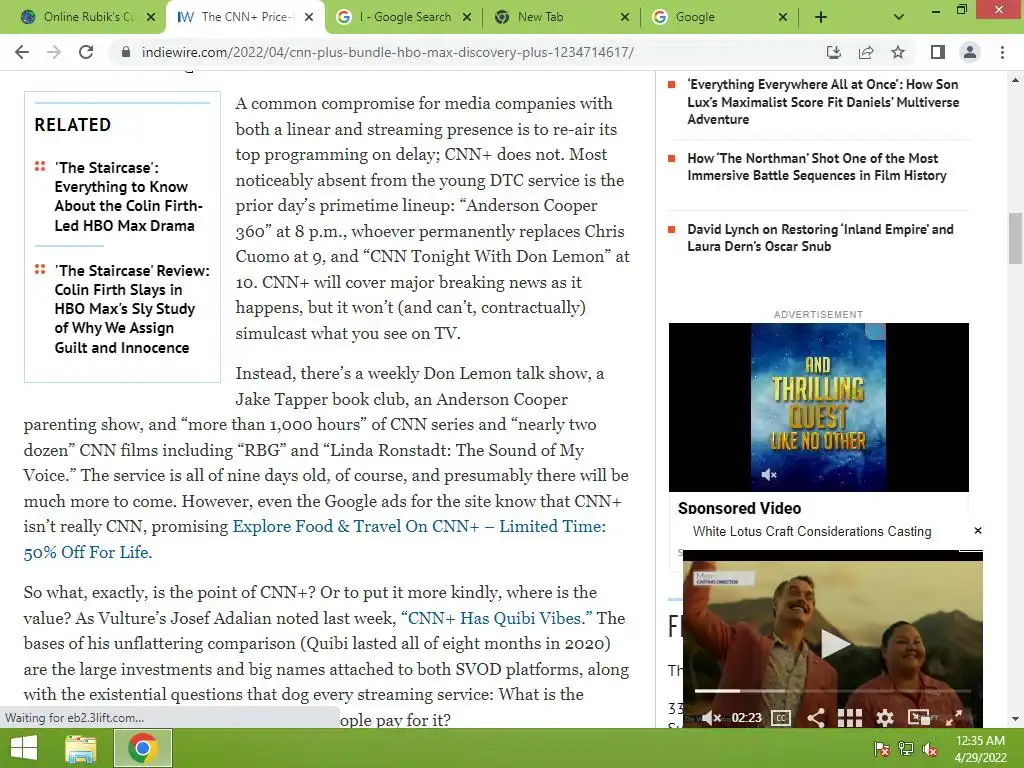Click the scrollbar up arrow

[1015, 80]
